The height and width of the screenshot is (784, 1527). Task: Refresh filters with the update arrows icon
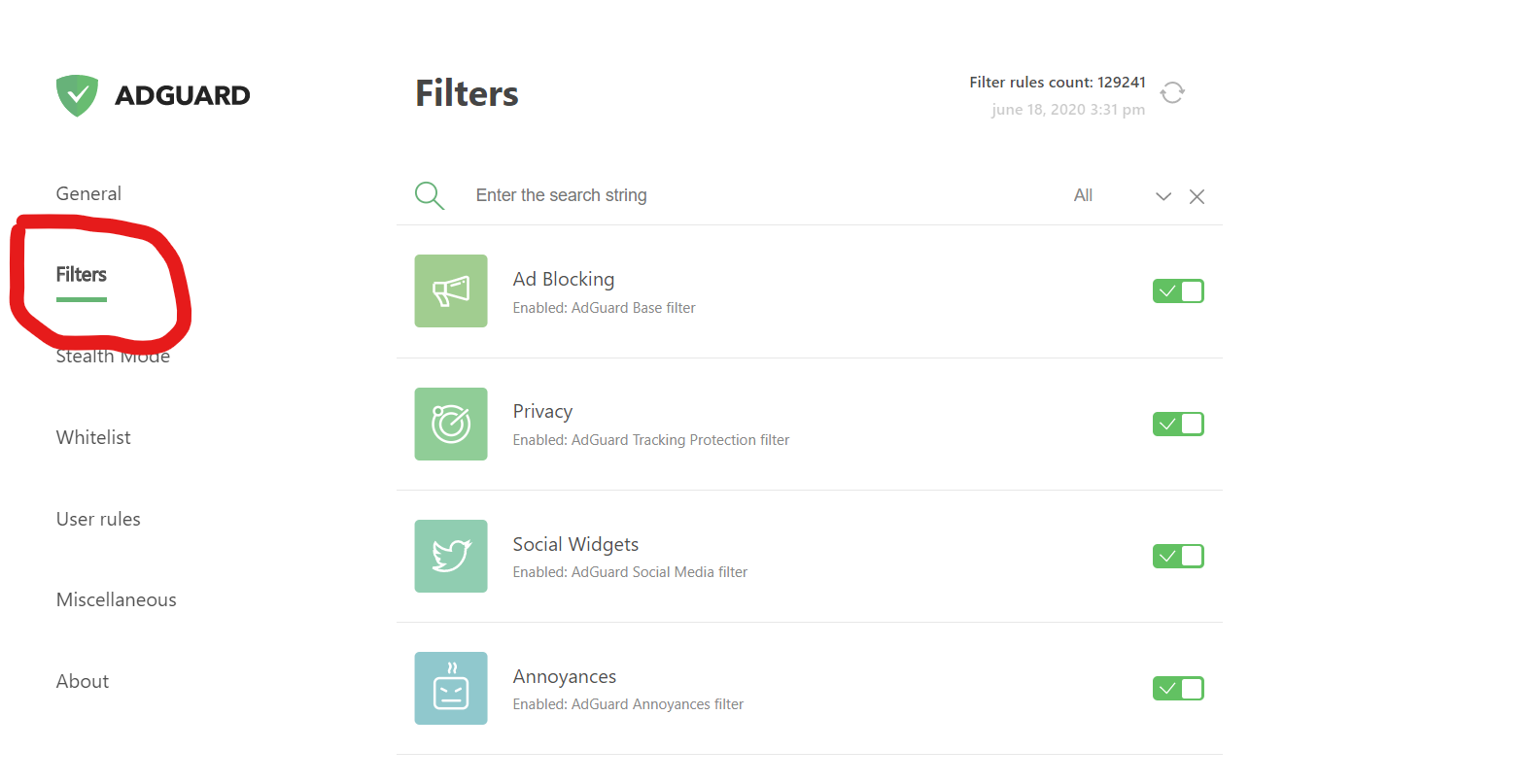(x=1172, y=92)
